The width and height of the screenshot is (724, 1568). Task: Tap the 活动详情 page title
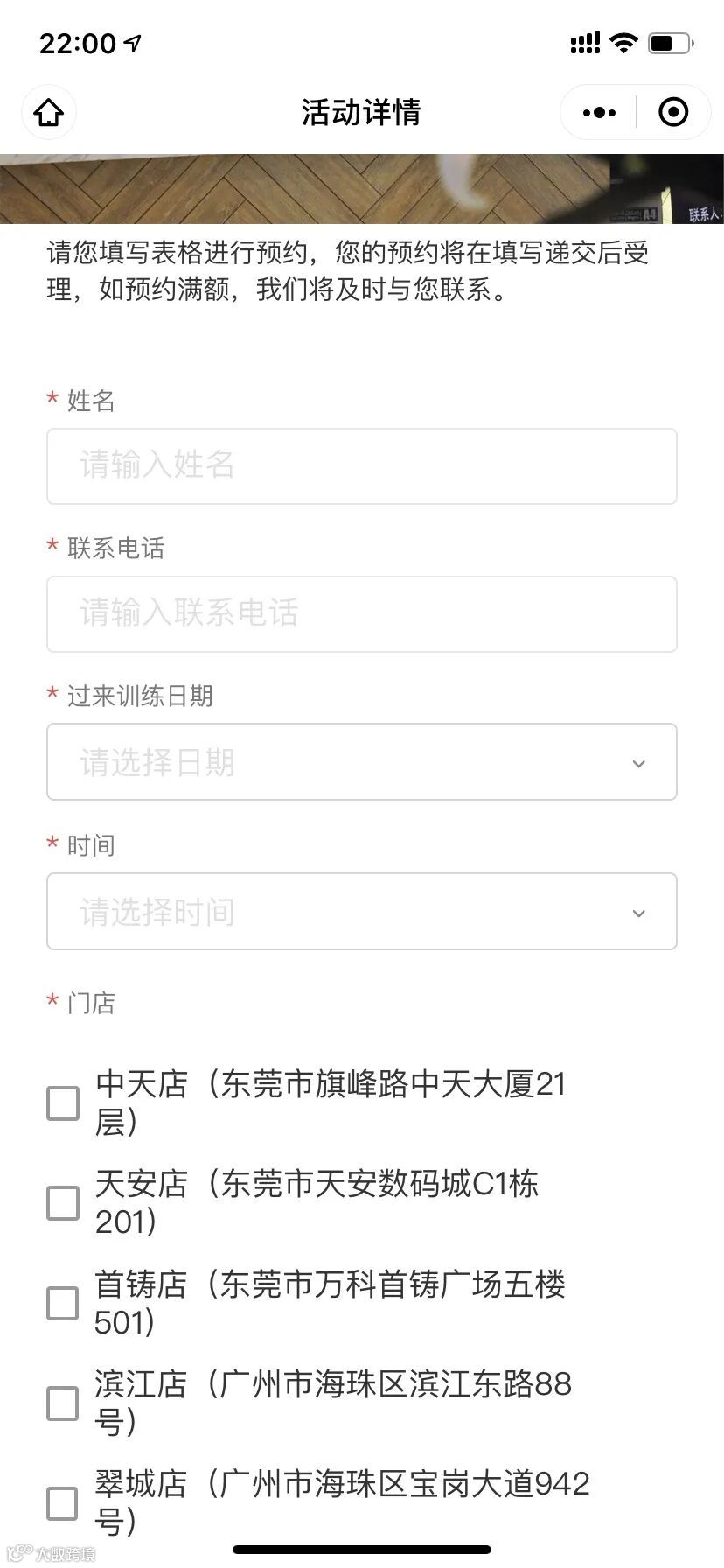coord(361,112)
